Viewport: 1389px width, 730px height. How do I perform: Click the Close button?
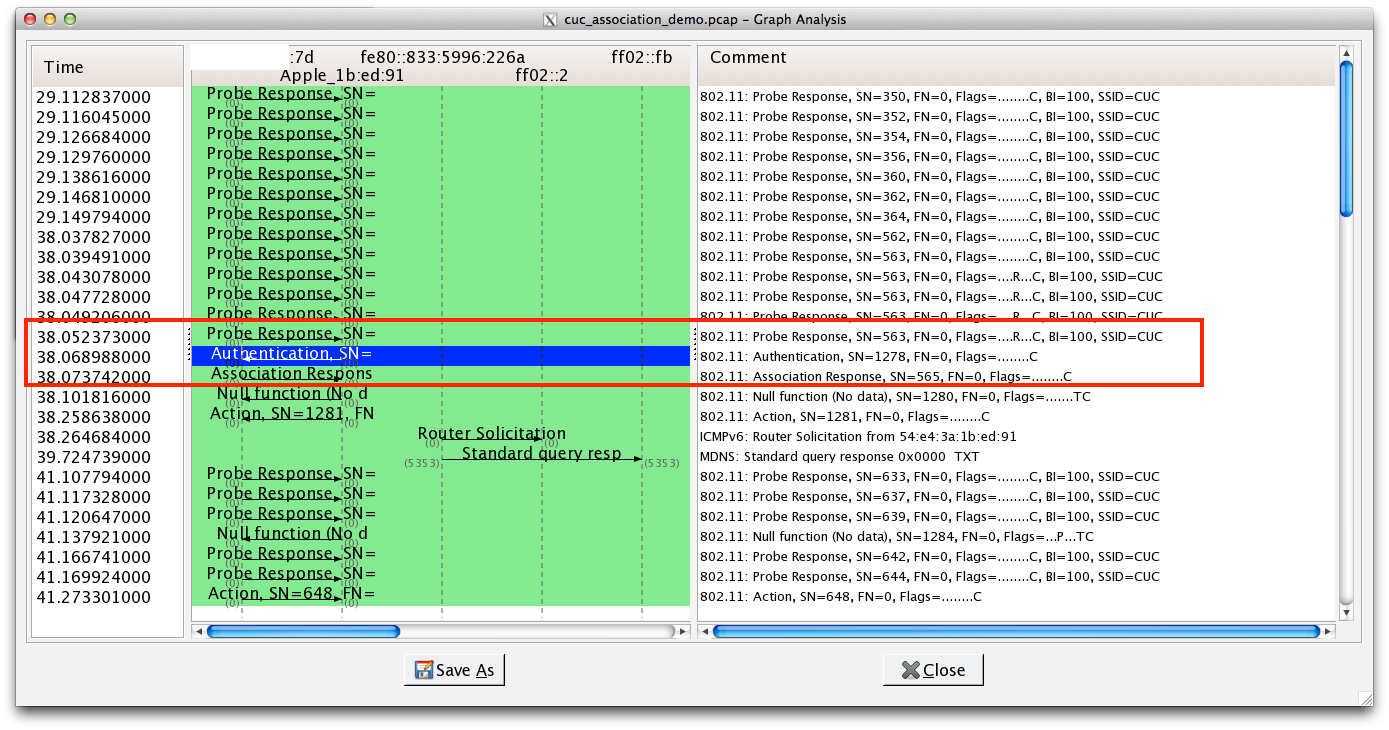[x=932, y=670]
